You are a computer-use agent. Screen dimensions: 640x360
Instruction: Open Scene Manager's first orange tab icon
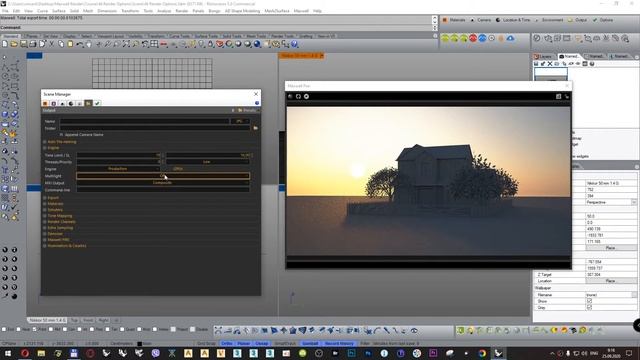pyautogui.click(x=45, y=103)
